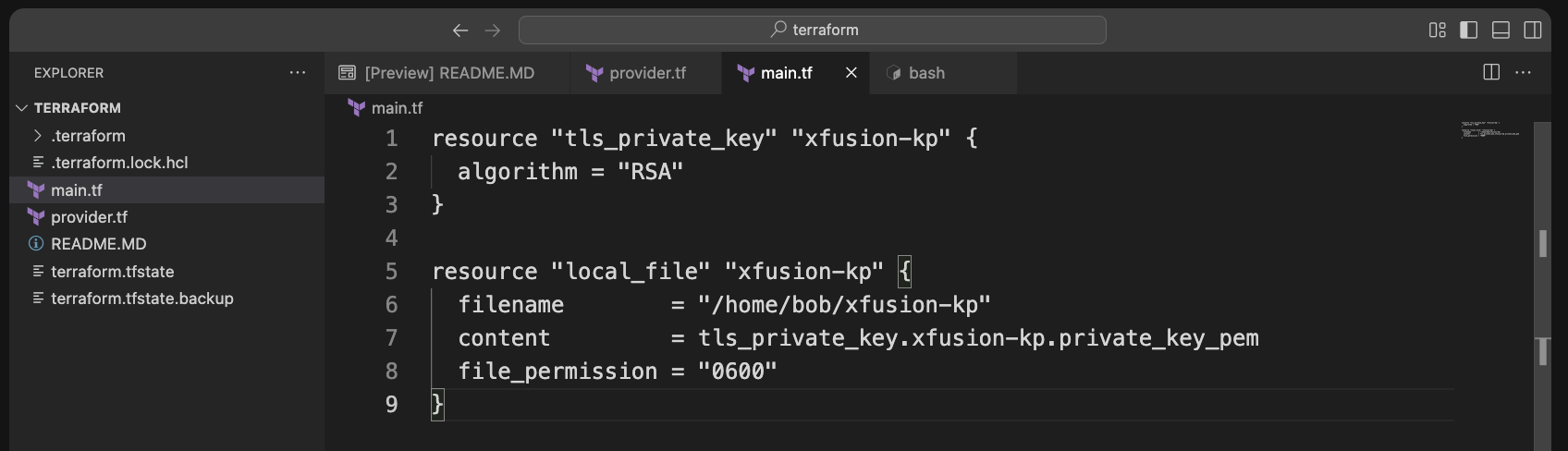The image size is (1568, 451).
Task: Switch to the provider.tf tab
Action: pos(647,73)
